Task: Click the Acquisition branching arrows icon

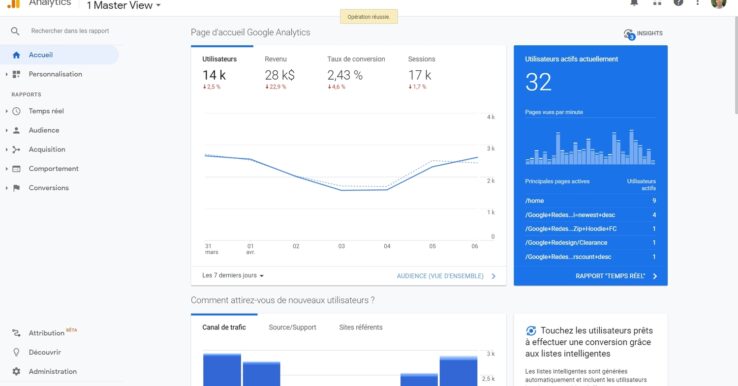Action: [16, 150]
